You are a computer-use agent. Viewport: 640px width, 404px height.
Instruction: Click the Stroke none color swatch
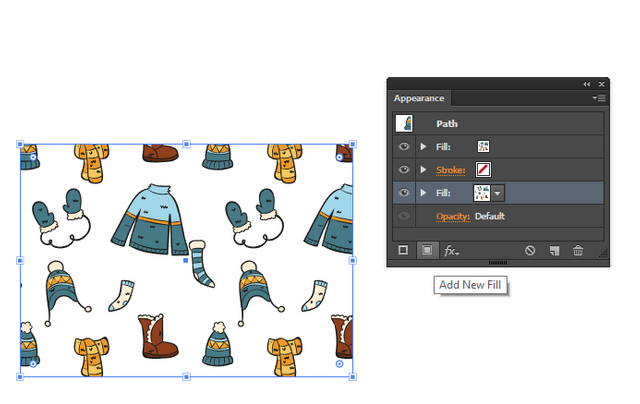(x=483, y=169)
